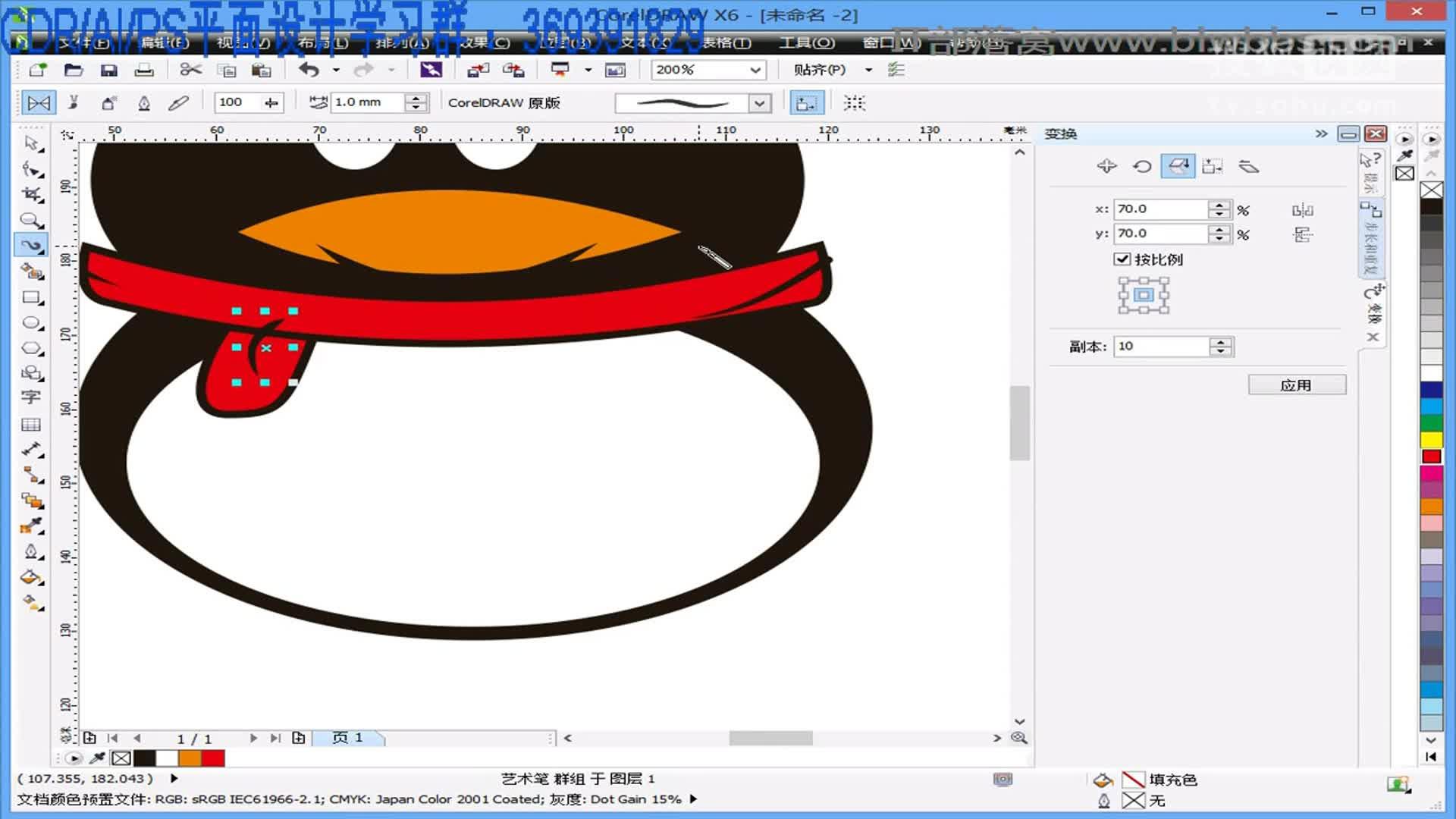
Task: Switch to Rotate mode in Transform docker
Action: tap(1143, 165)
